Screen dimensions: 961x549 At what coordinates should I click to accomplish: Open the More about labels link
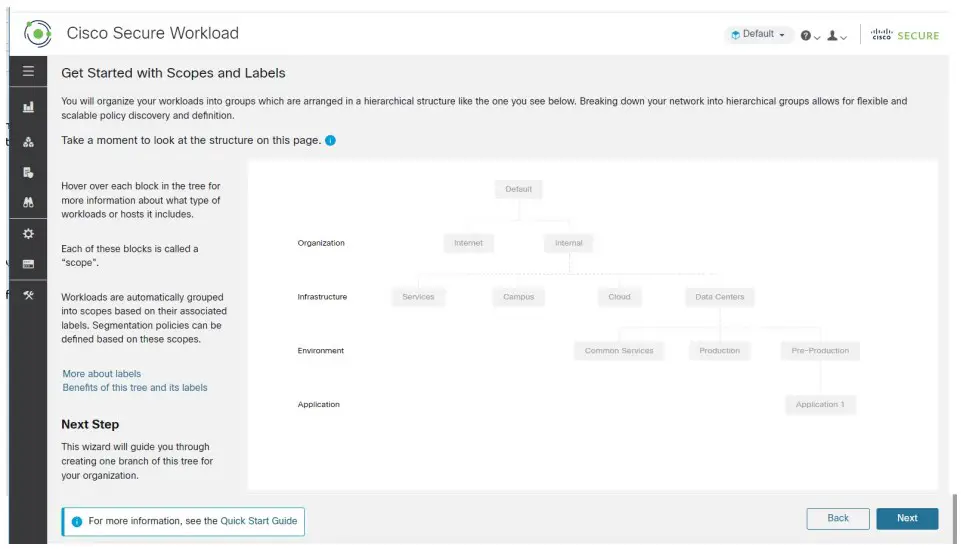click(101, 374)
